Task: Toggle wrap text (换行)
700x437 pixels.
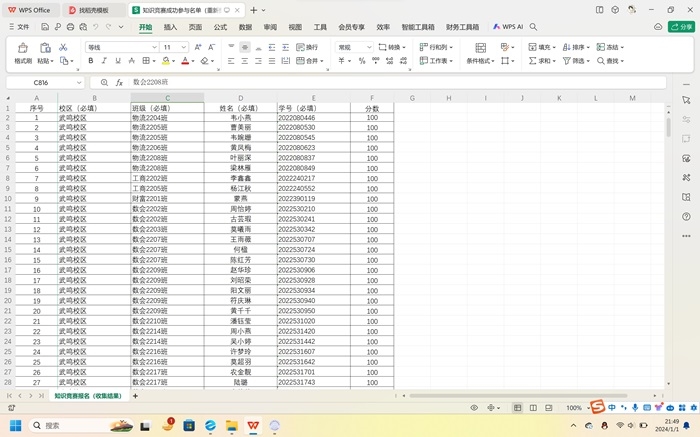Action: coord(308,47)
